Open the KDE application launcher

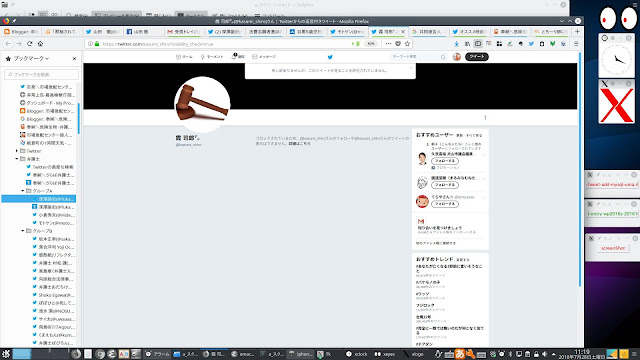[x=6, y=354]
